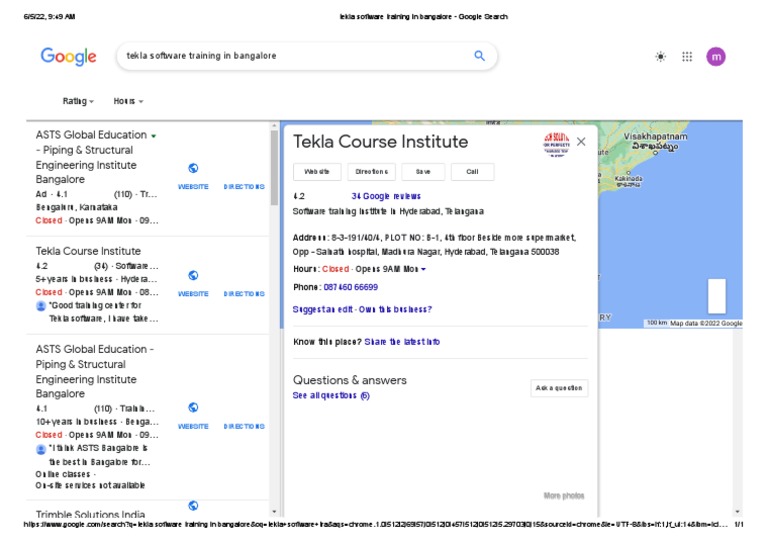768x543 pixels.
Task: Open 34 Google reviews link
Action: point(386,196)
